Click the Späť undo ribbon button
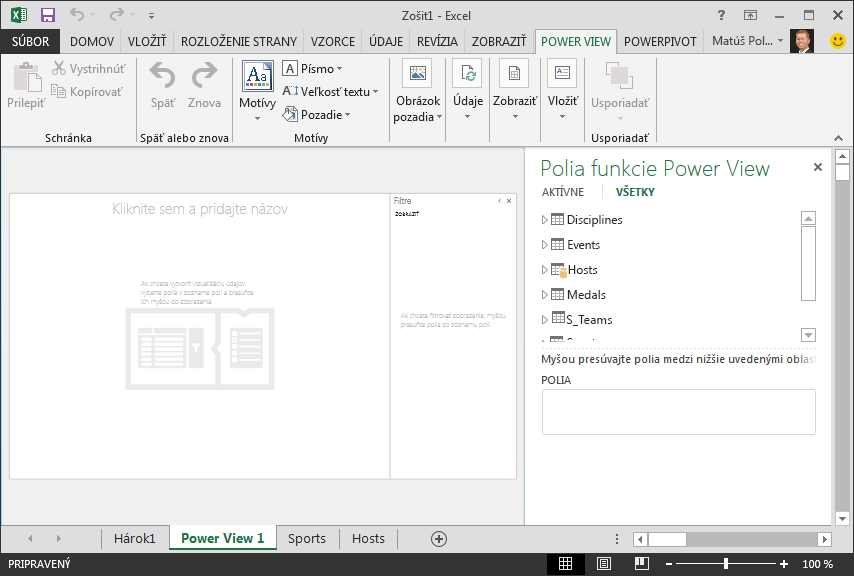This screenshot has height=576, width=854. pos(162,85)
